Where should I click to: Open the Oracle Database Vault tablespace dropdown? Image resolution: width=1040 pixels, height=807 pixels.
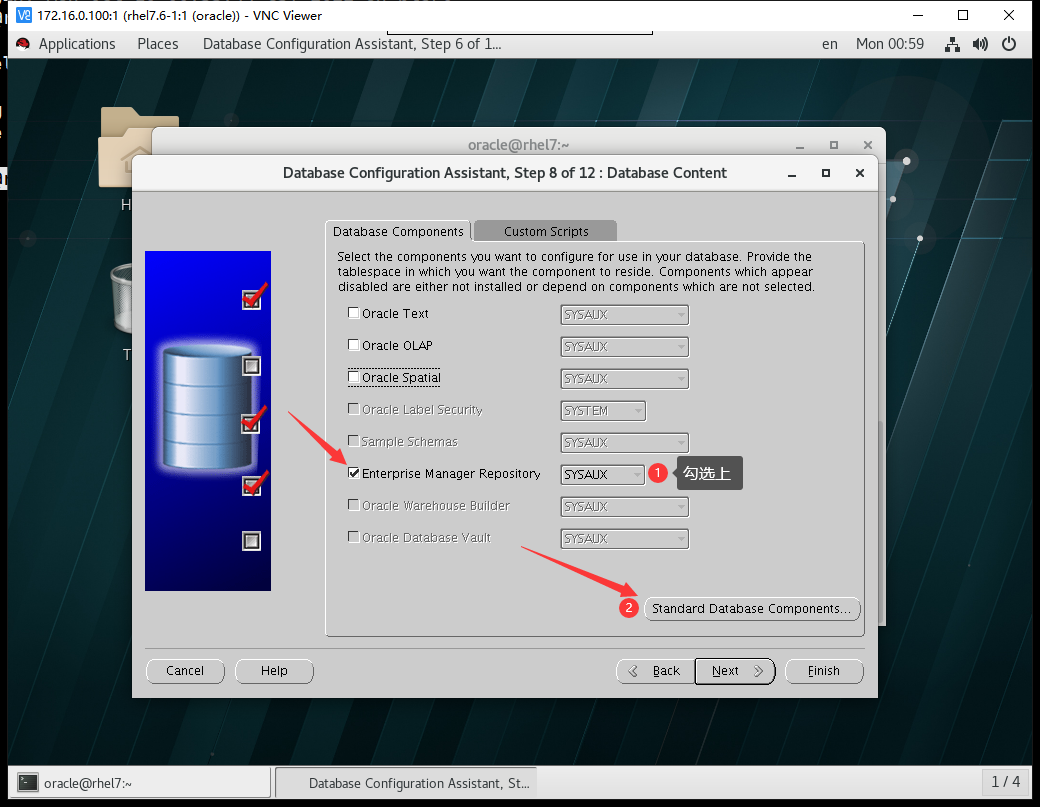[624, 538]
